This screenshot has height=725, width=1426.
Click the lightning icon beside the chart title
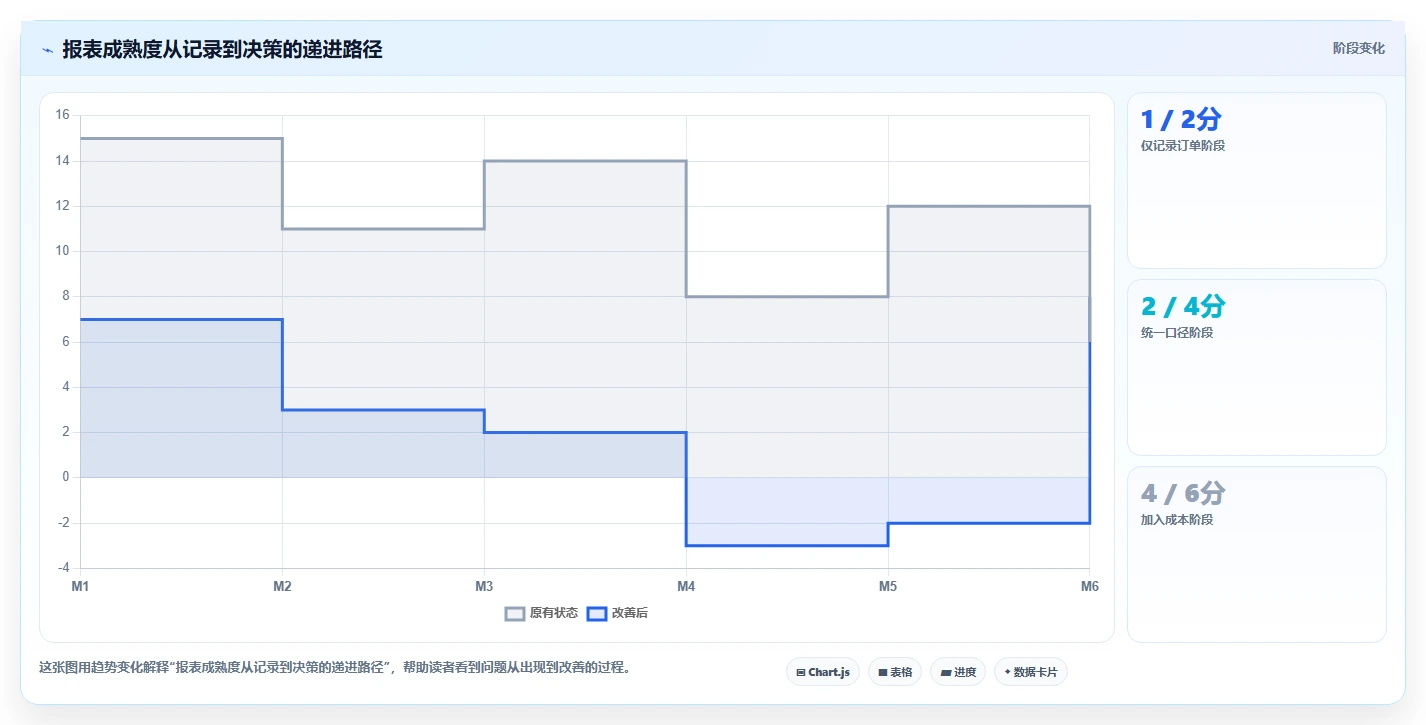coord(47,50)
